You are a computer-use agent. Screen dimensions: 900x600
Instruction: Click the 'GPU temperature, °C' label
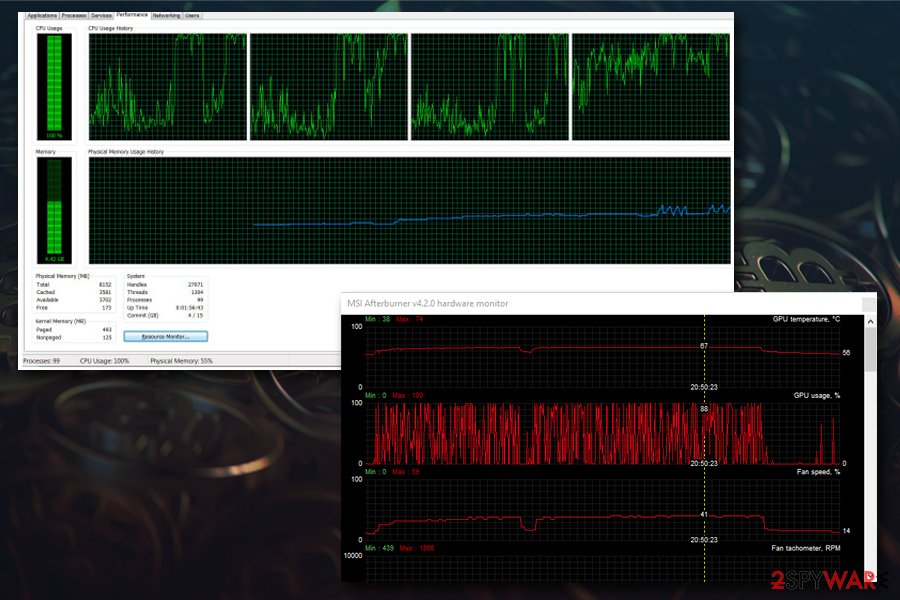(x=806, y=319)
